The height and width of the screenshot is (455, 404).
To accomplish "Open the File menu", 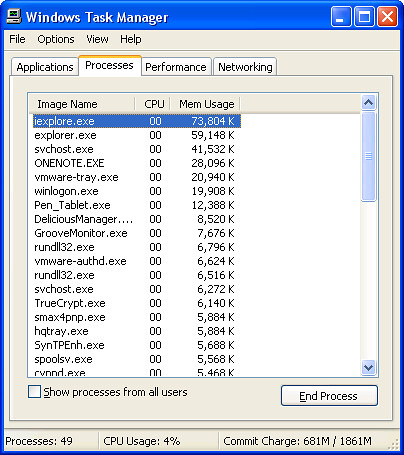I will coord(17,39).
